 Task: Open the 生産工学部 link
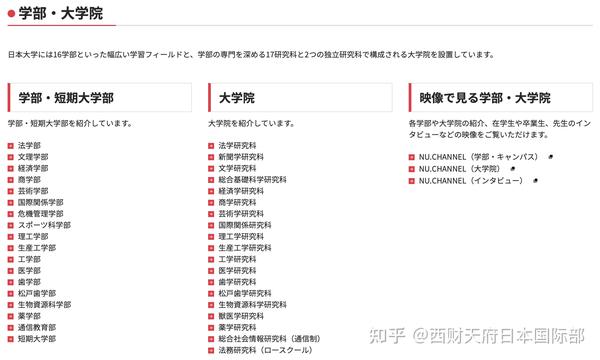pos(37,248)
